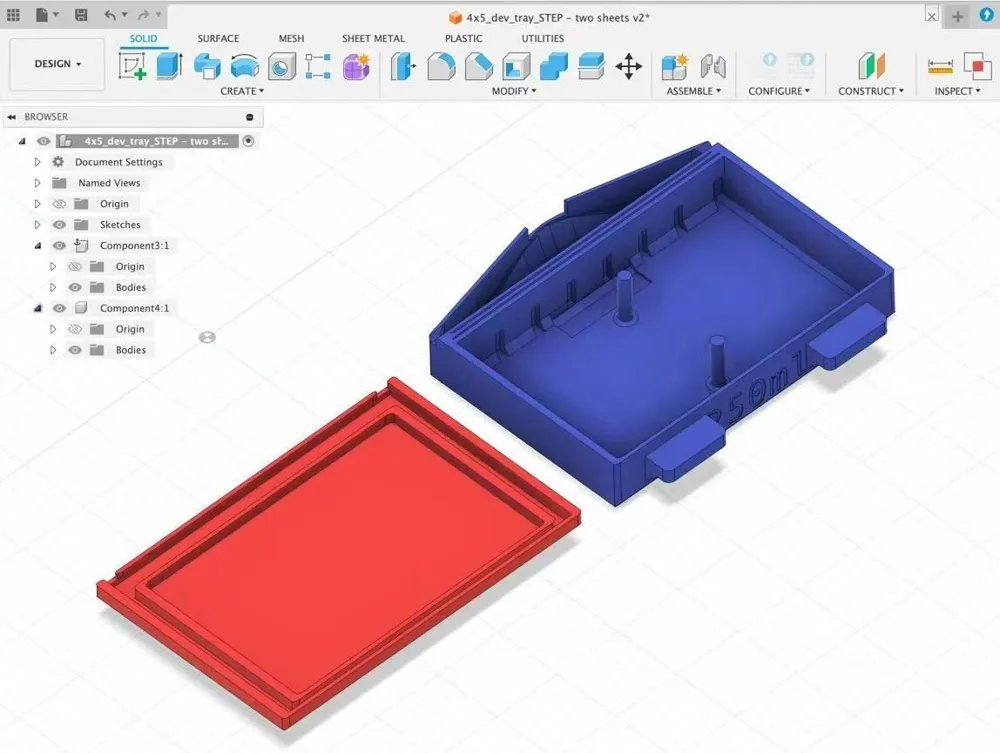Viewport: 1000px width, 753px height.
Task: Switch to the UTILITIES tab
Action: pos(543,38)
